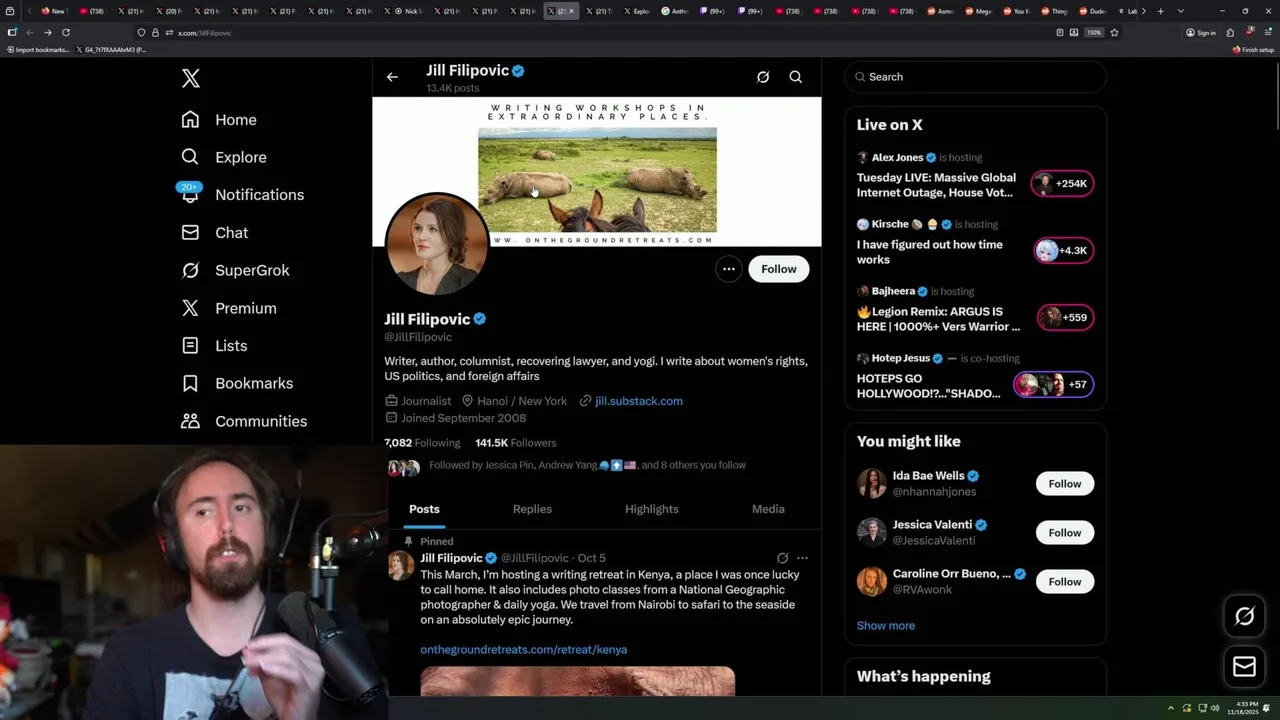
Task: Click Finish setup in bookmarks bar
Action: pos(1253,49)
